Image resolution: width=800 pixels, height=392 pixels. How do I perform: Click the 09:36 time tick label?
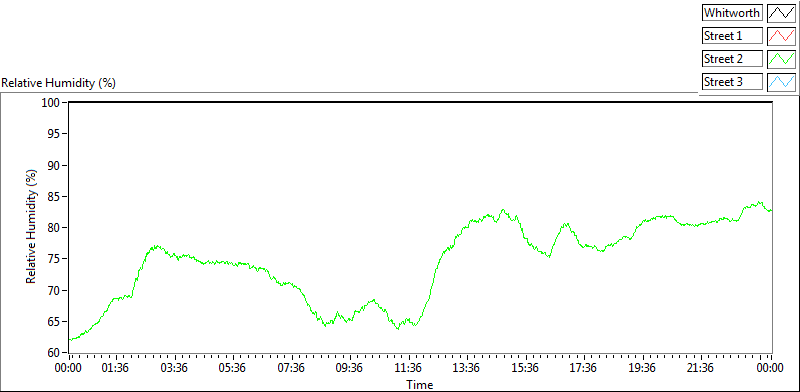[x=349, y=368]
